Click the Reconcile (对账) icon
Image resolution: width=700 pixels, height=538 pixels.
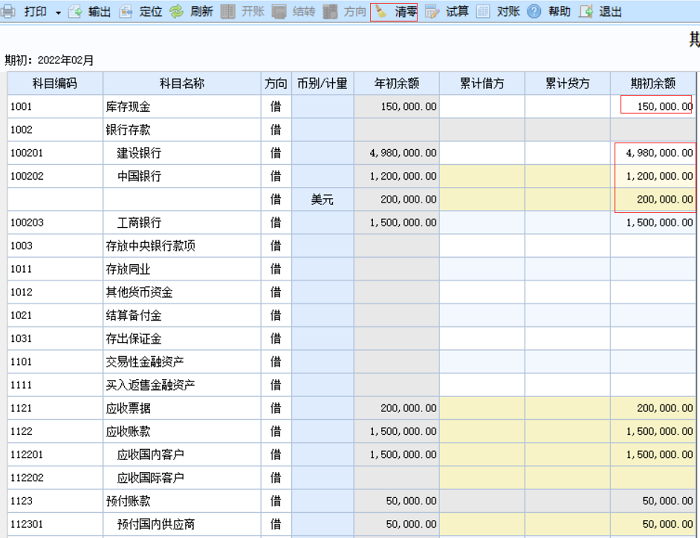483,12
